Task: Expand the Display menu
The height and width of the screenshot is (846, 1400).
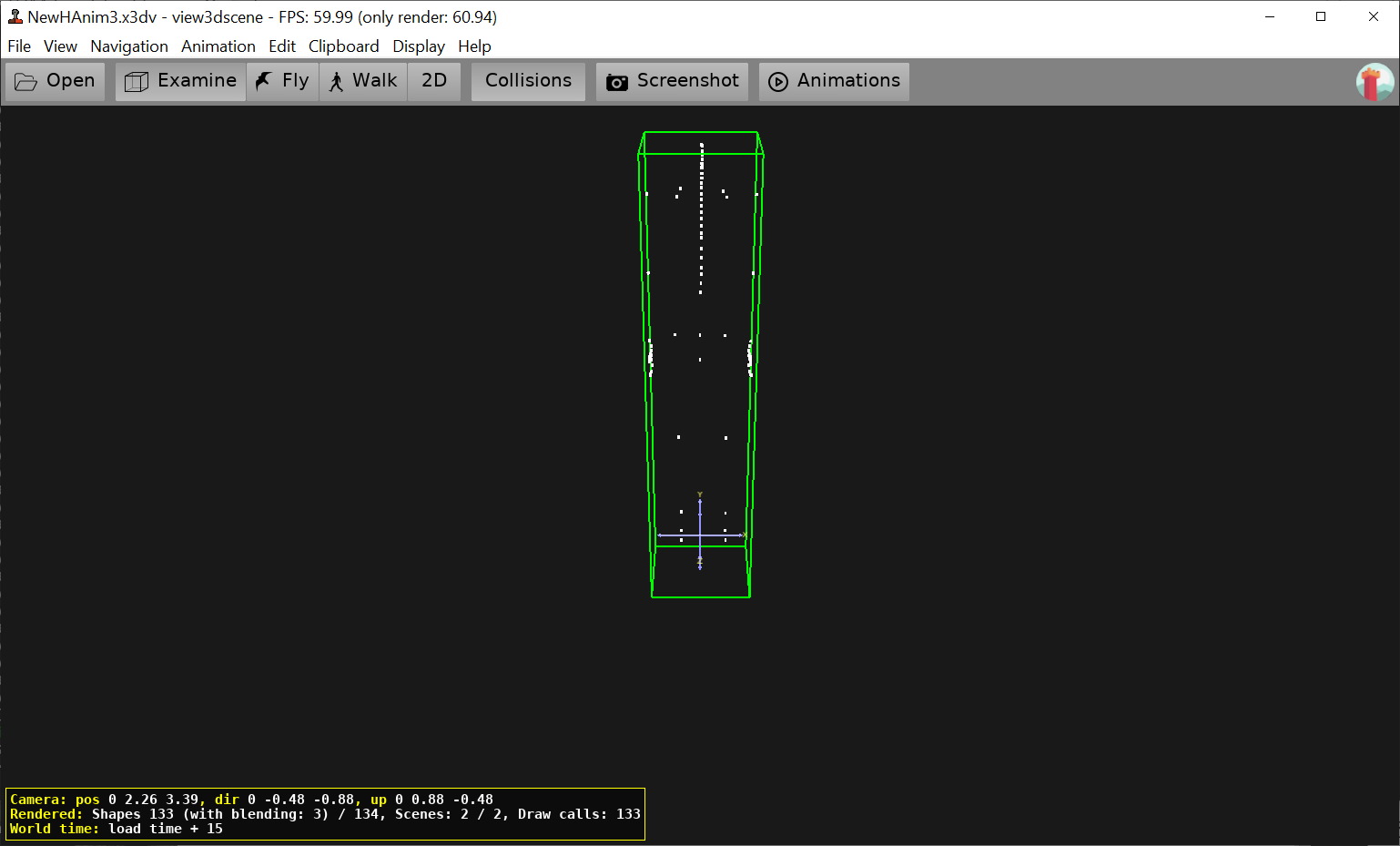Action: click(x=419, y=46)
